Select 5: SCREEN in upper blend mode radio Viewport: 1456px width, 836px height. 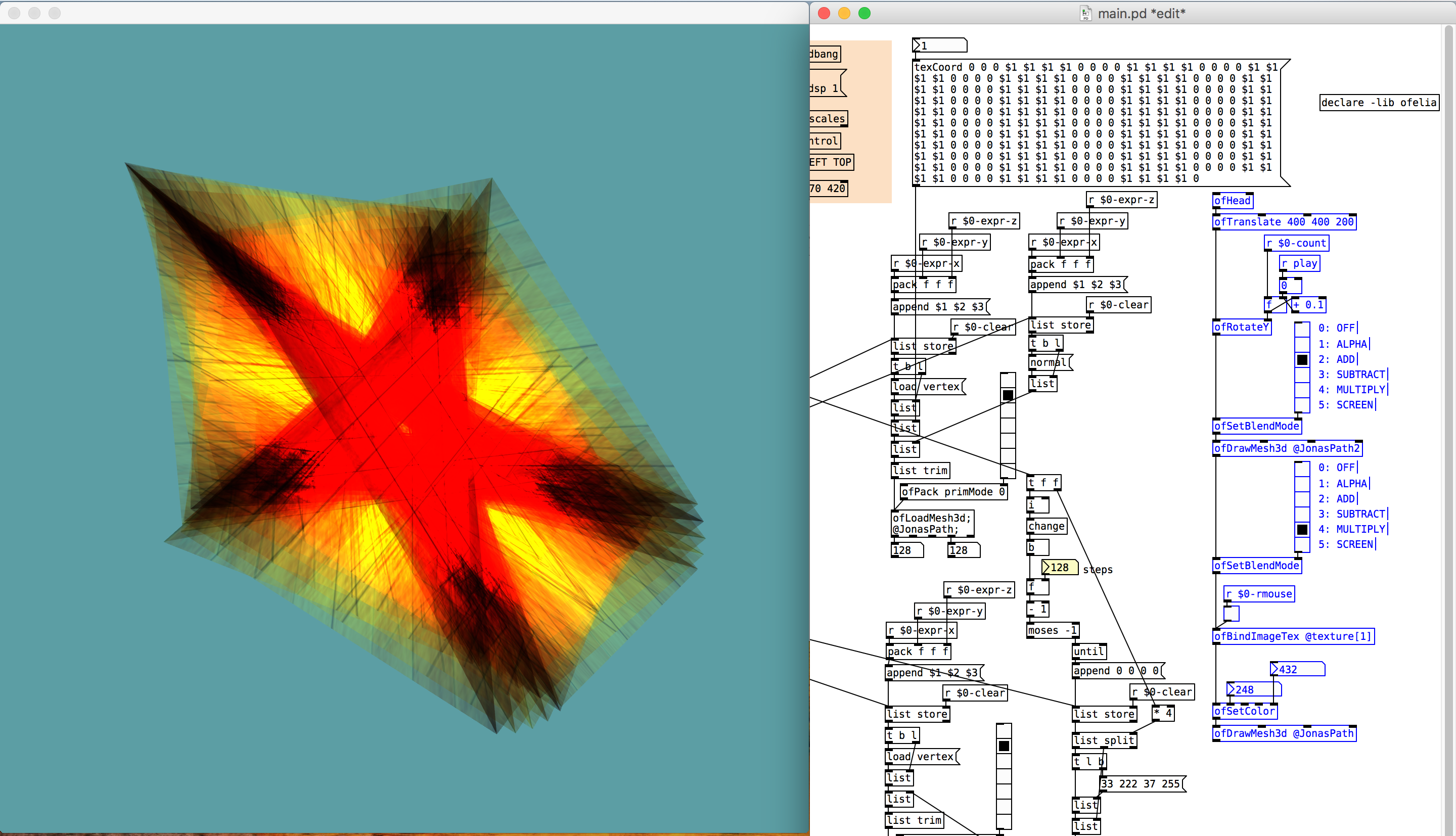(x=1302, y=405)
